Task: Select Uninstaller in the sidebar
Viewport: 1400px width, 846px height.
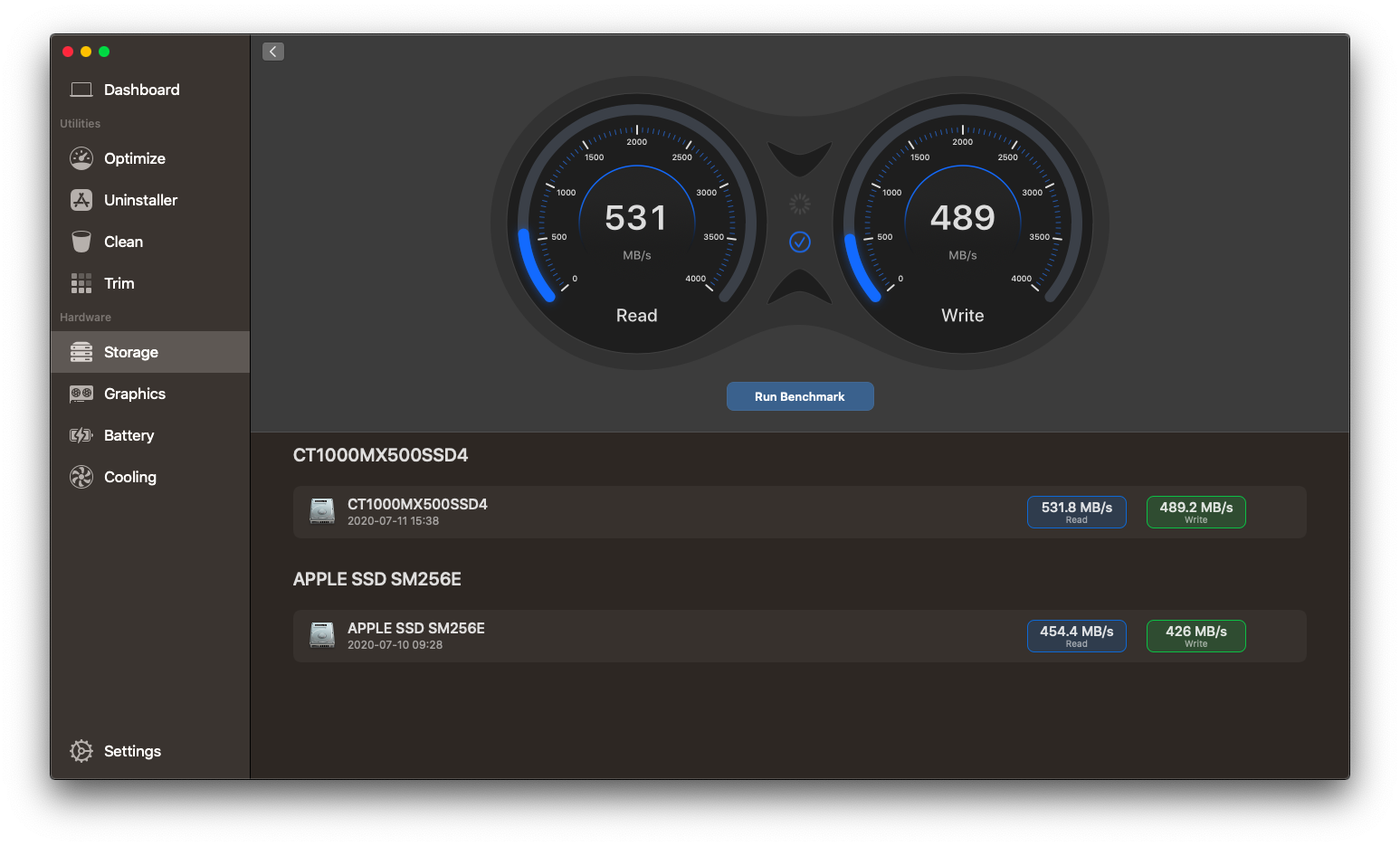Action: [150, 200]
